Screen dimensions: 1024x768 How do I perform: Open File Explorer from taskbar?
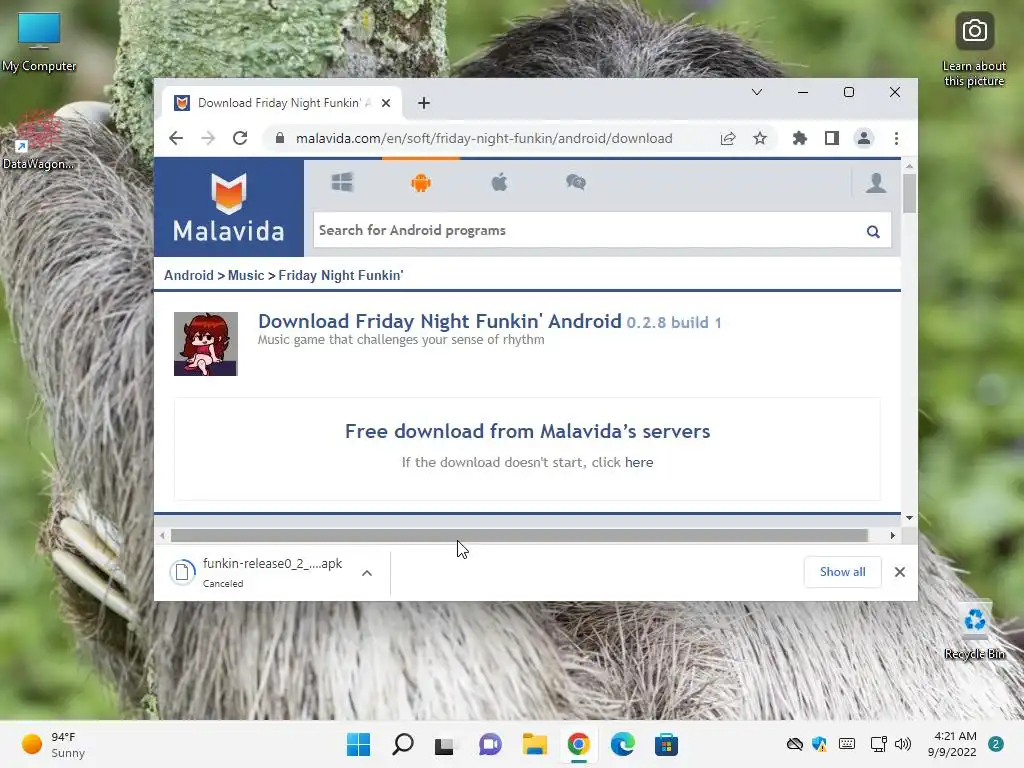pyautogui.click(x=534, y=744)
